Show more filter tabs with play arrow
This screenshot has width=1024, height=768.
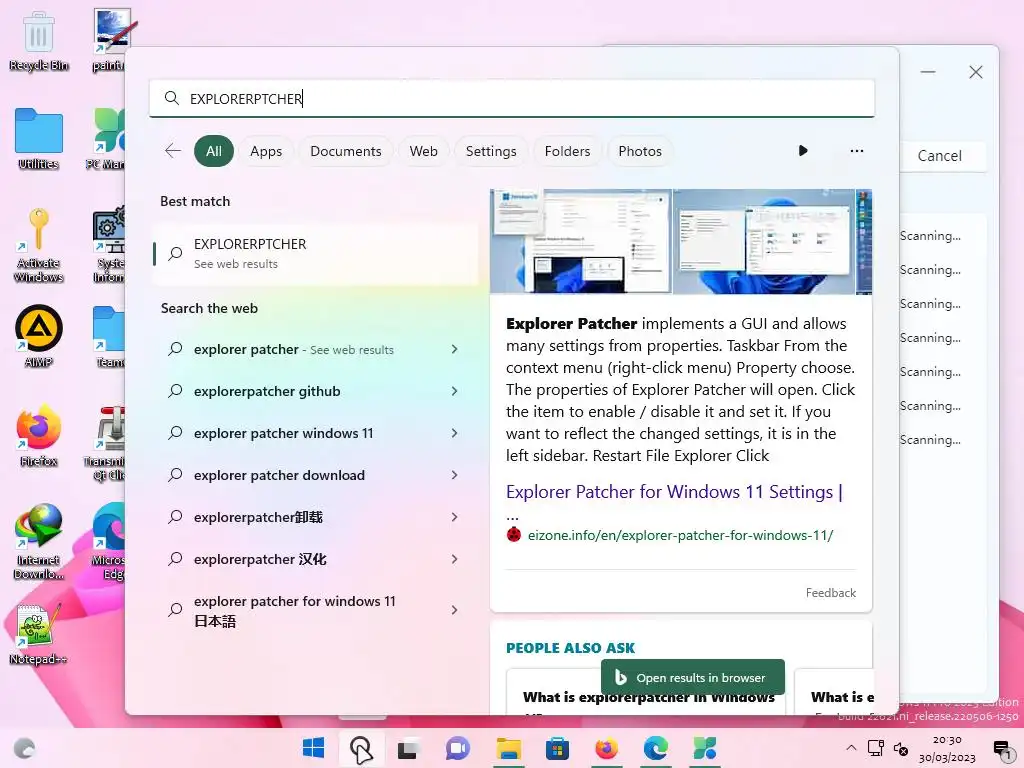coord(803,151)
